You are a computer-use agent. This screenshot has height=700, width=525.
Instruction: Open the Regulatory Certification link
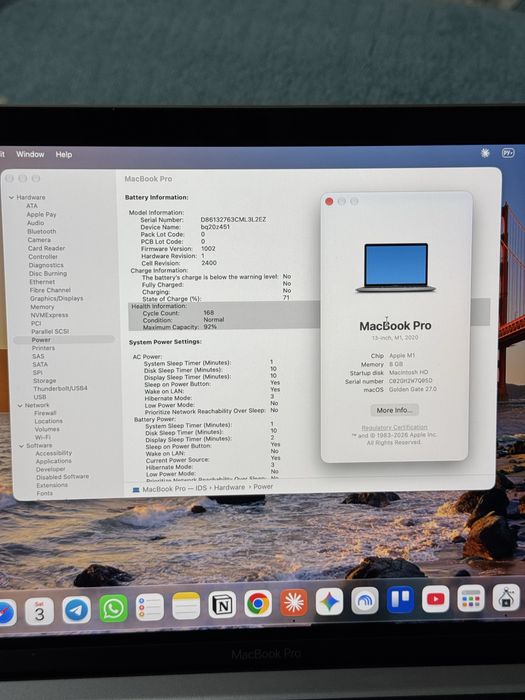(x=394, y=427)
